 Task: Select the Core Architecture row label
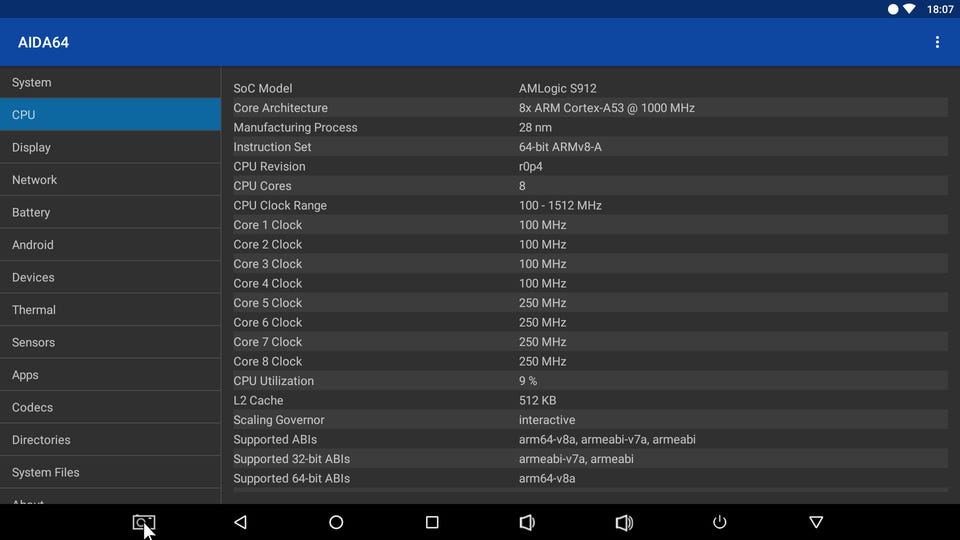[280, 108]
